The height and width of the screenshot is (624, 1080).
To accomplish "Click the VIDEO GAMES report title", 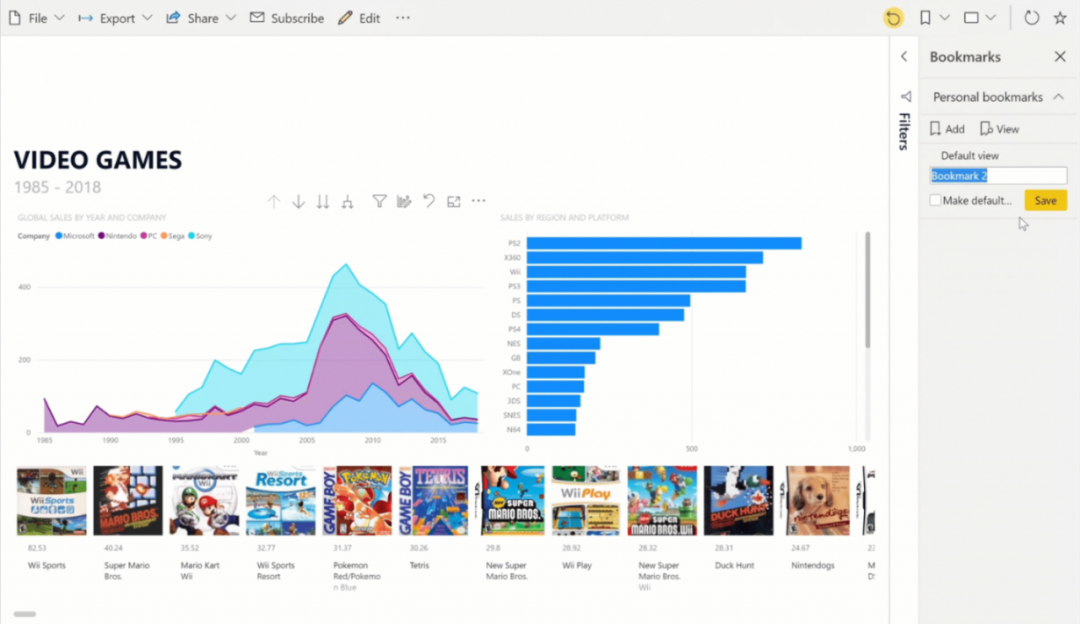I will point(98,160).
